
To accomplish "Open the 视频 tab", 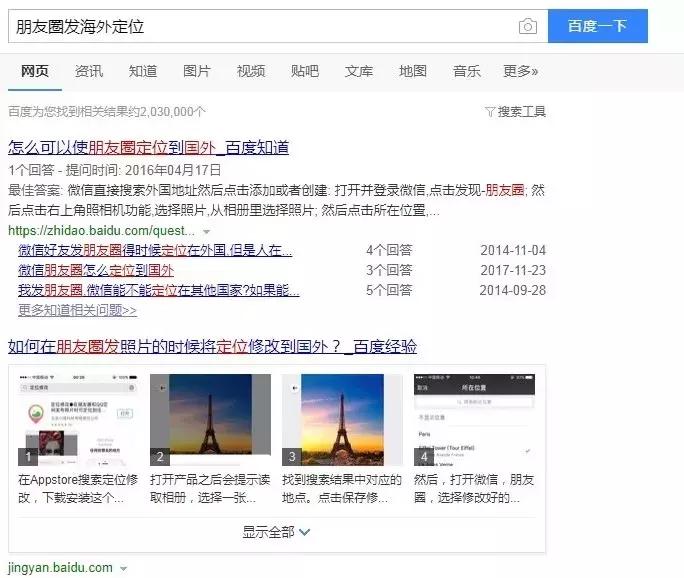I will pyautogui.click(x=251, y=71).
